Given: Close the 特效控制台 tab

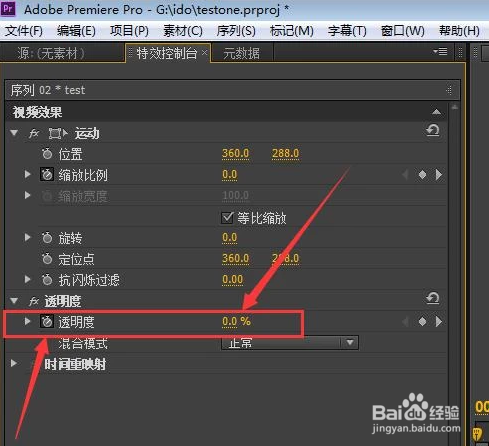Looking at the screenshot, I should tap(204, 52).
